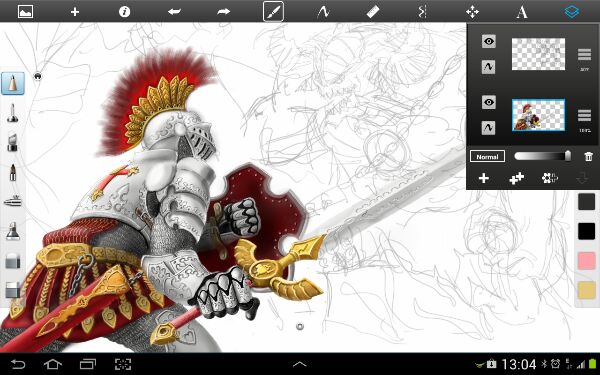600x375 pixels.
Task: Select the brush tool in top toolbar
Action: pyautogui.click(x=273, y=11)
